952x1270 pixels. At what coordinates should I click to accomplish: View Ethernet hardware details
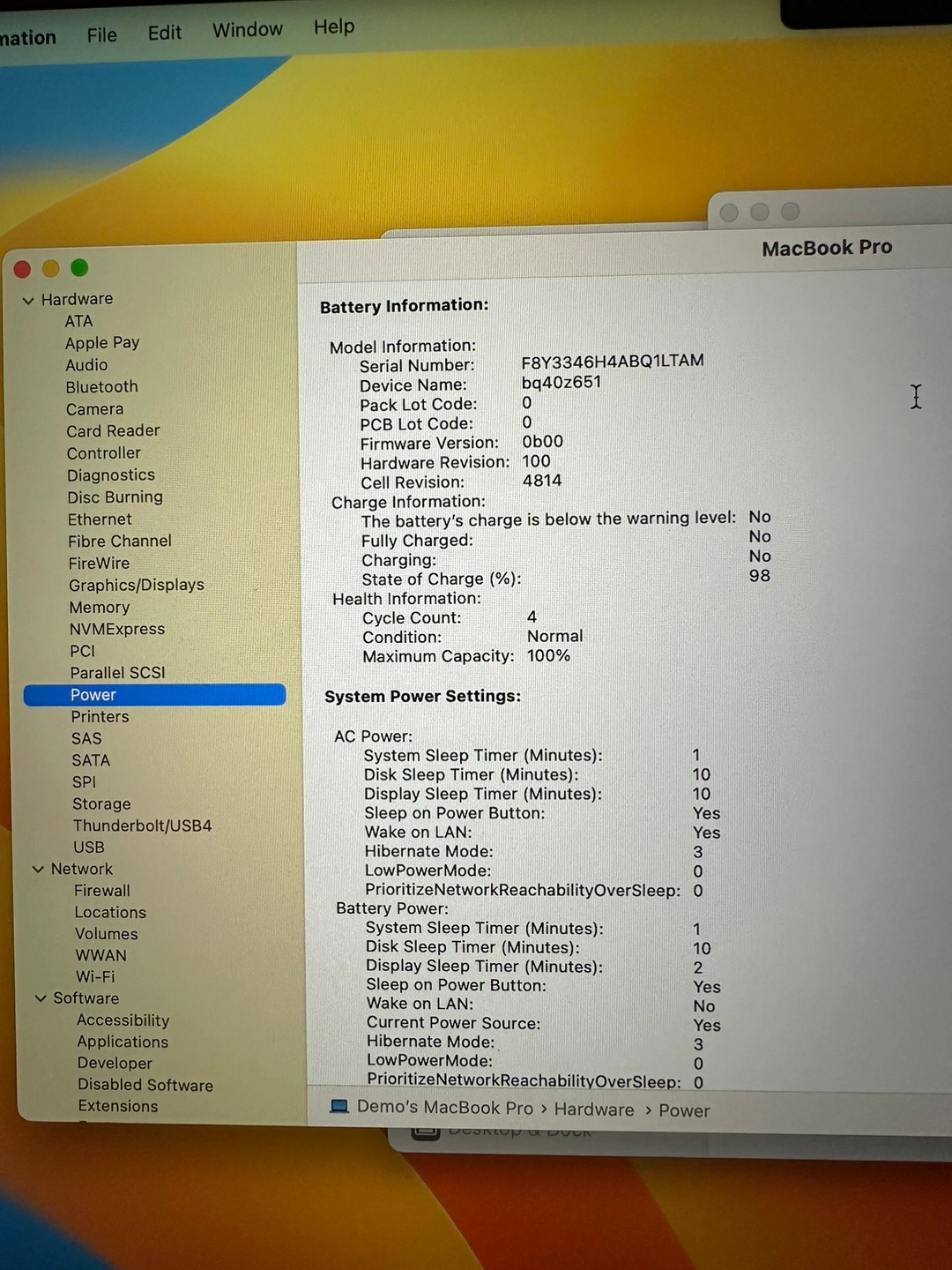tap(100, 519)
